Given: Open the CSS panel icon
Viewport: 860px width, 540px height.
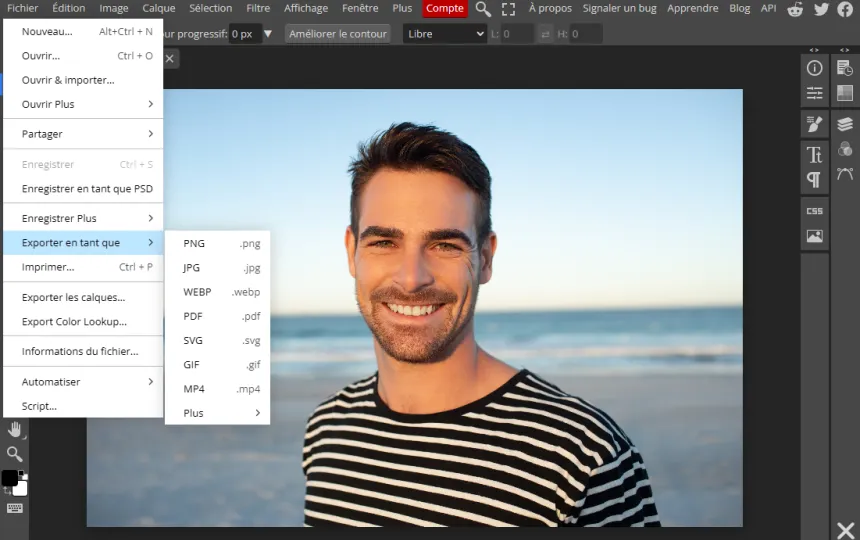Looking at the screenshot, I should (x=814, y=211).
